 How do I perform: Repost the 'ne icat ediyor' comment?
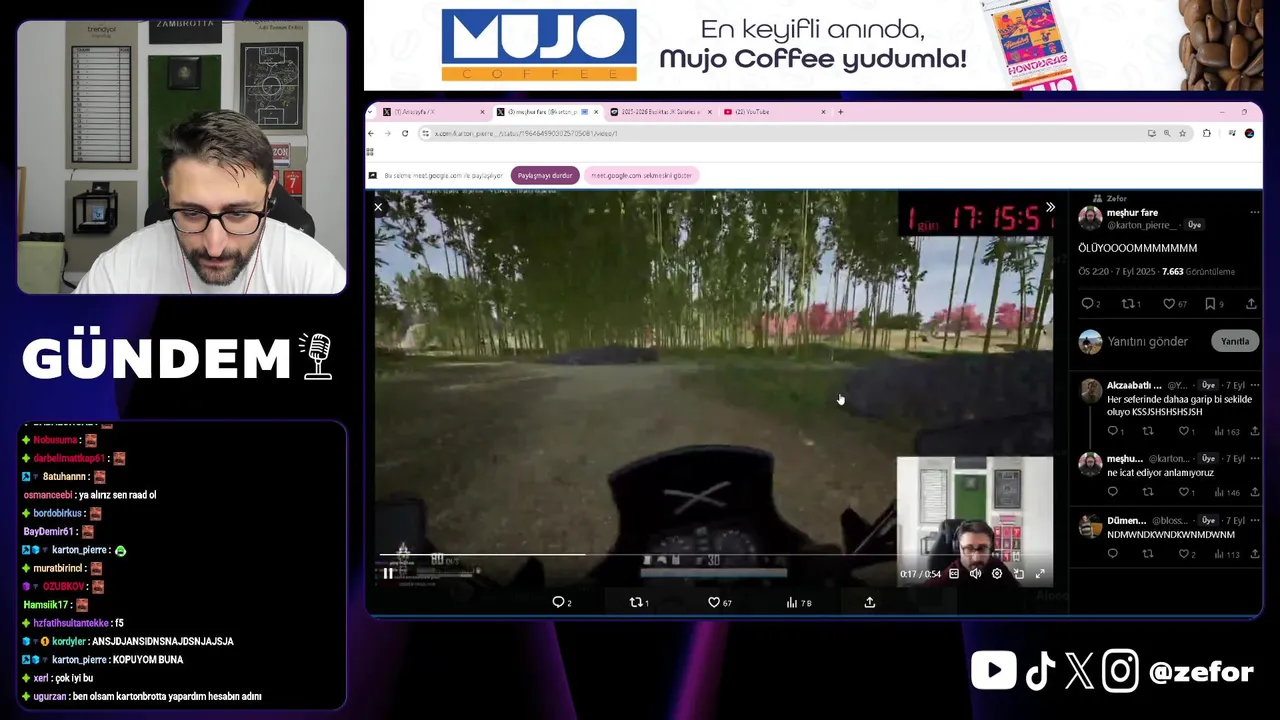pos(1148,492)
